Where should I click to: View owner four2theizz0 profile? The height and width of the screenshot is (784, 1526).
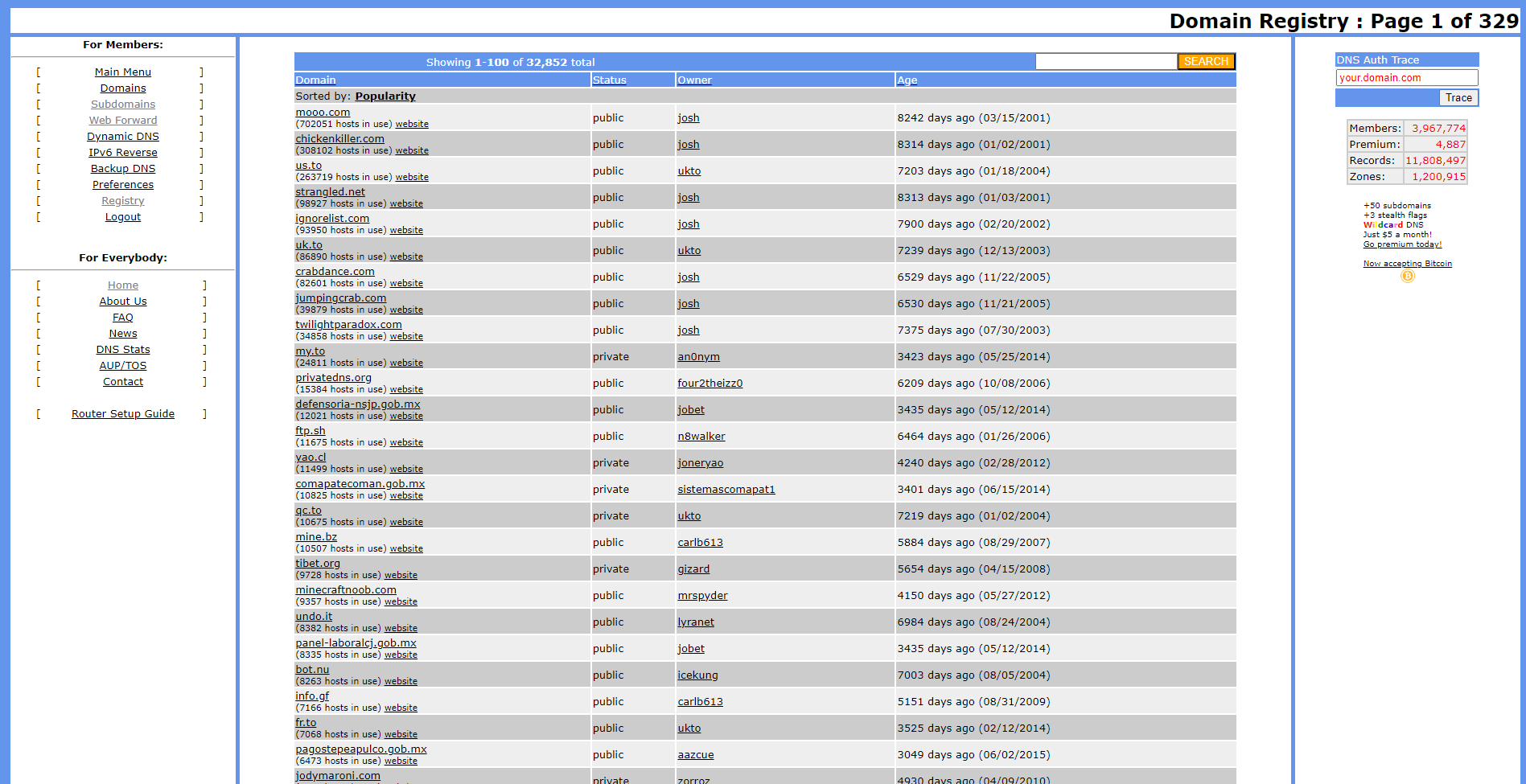[710, 384]
